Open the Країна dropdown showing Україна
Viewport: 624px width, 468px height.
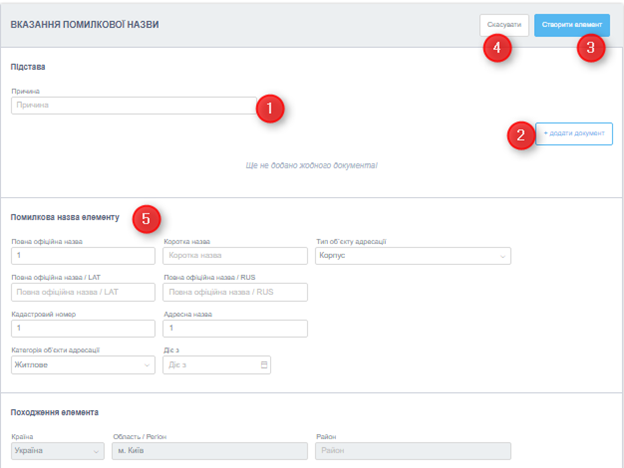(x=57, y=452)
